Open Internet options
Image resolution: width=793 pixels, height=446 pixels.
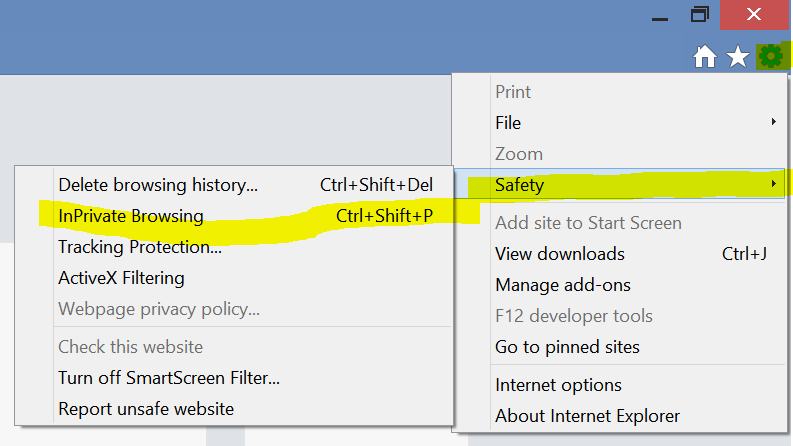(x=558, y=385)
